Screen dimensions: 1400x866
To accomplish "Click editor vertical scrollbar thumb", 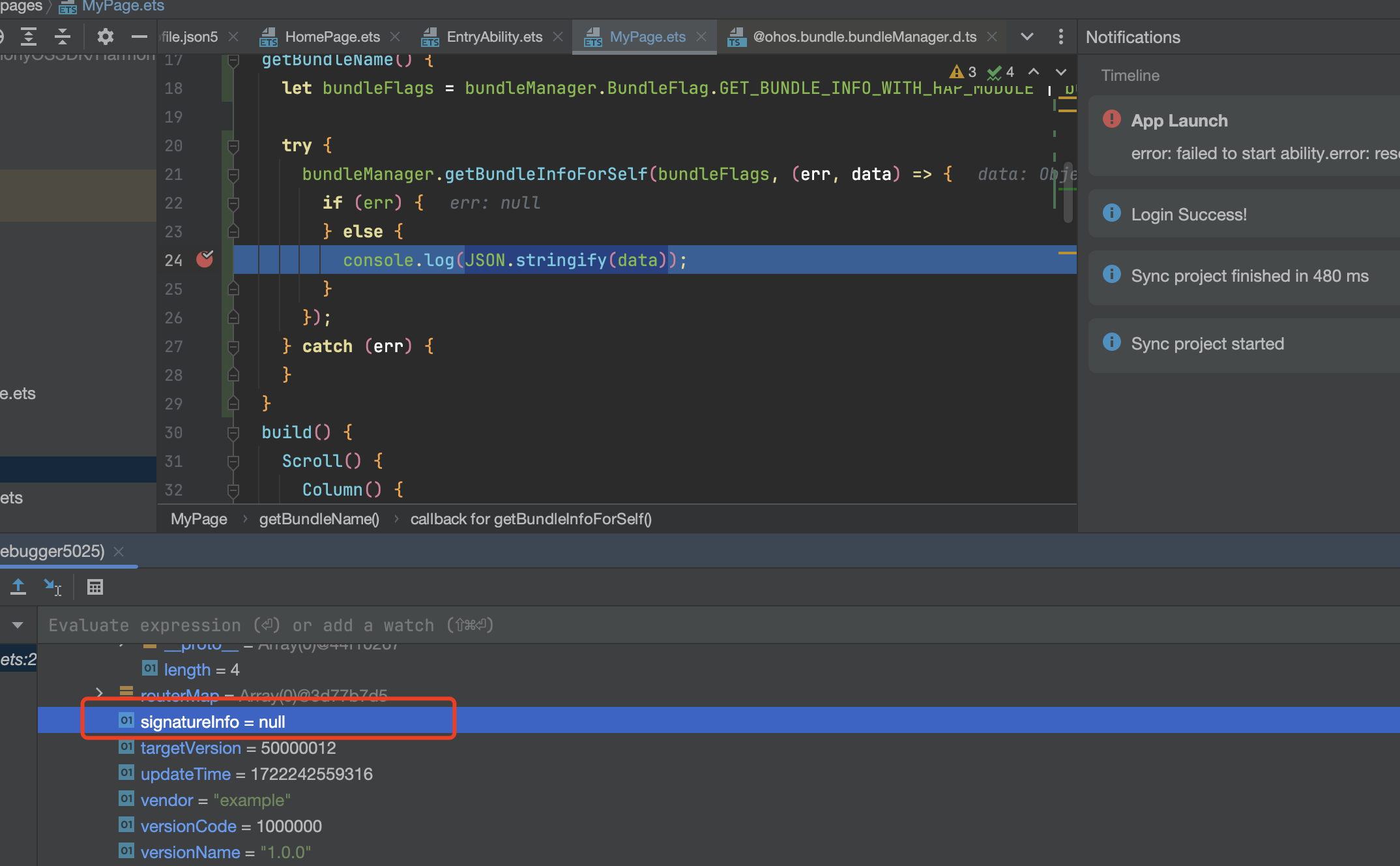I will [x=1068, y=192].
